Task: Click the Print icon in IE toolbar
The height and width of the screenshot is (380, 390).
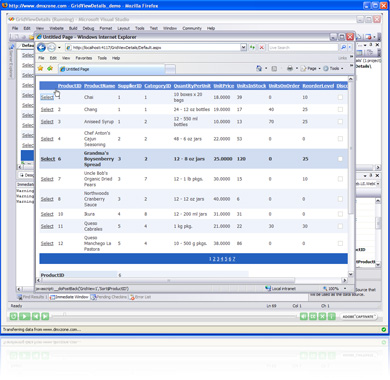Action: click(290, 68)
